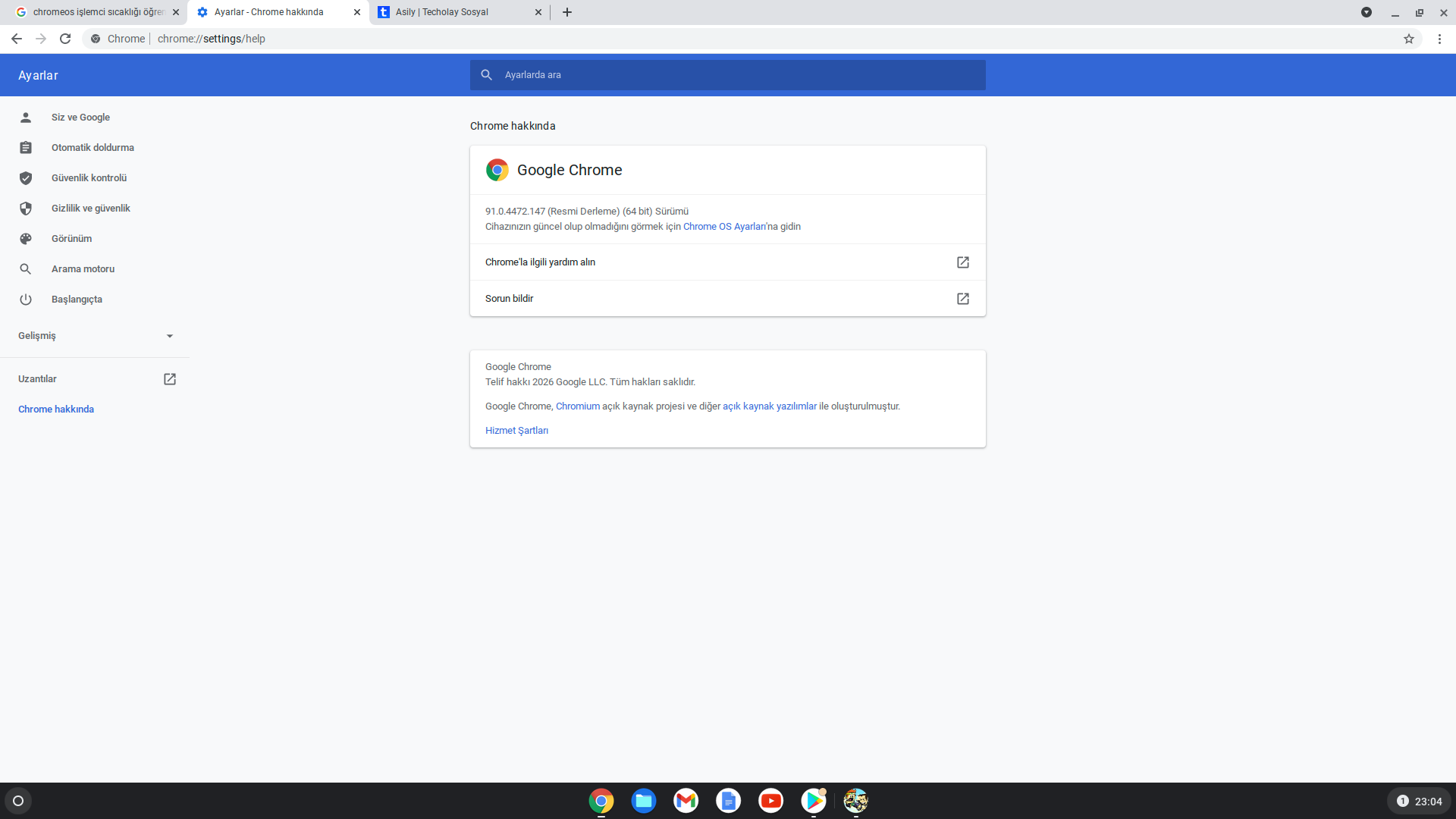Open Başlangıçta settings section
This screenshot has width=1456, height=819.
point(95,300)
